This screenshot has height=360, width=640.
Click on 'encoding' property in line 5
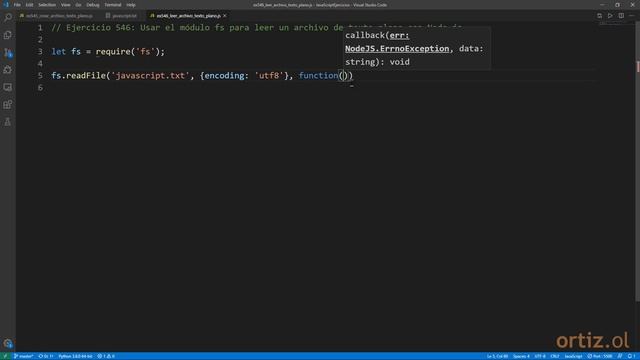pos(224,76)
